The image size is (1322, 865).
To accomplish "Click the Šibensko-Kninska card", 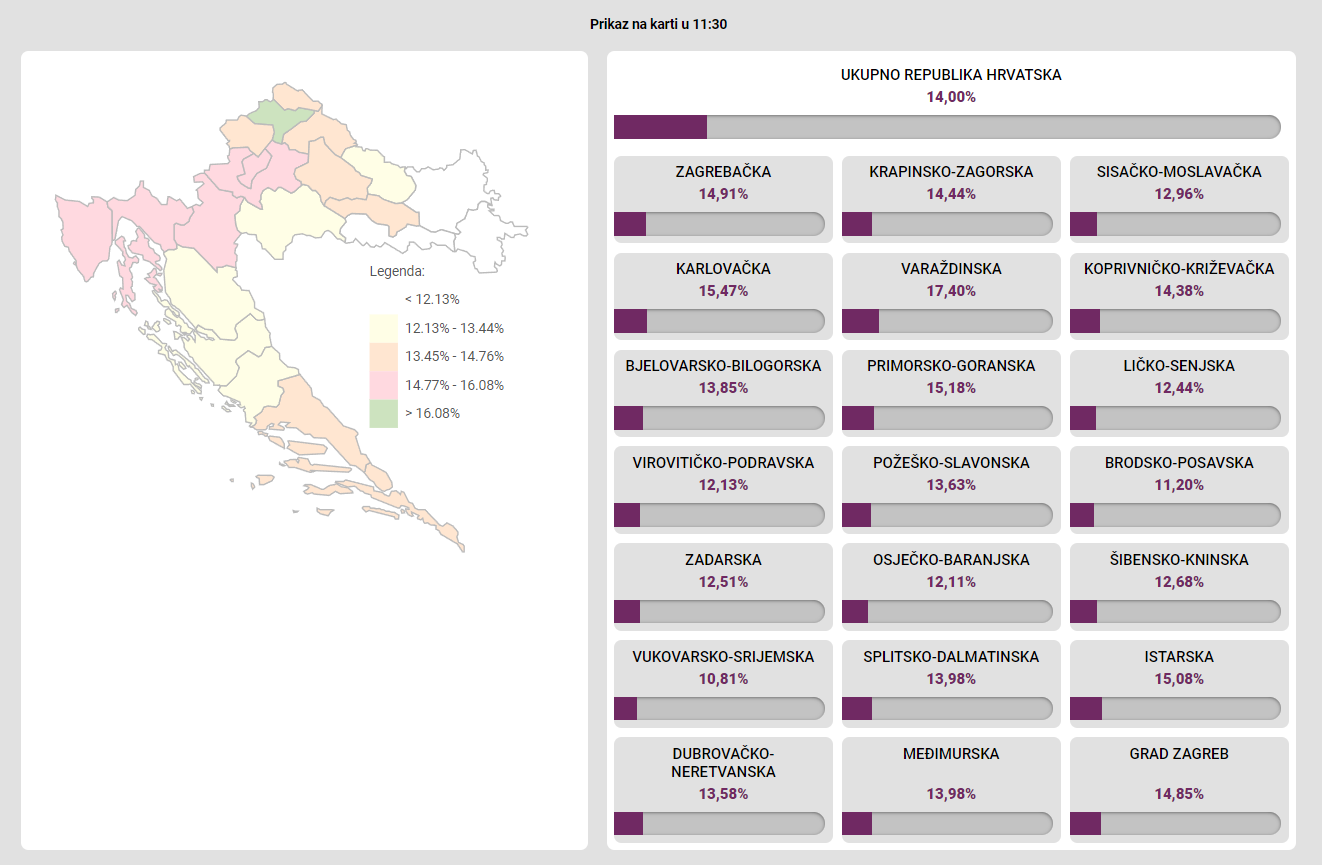I will [x=1179, y=587].
